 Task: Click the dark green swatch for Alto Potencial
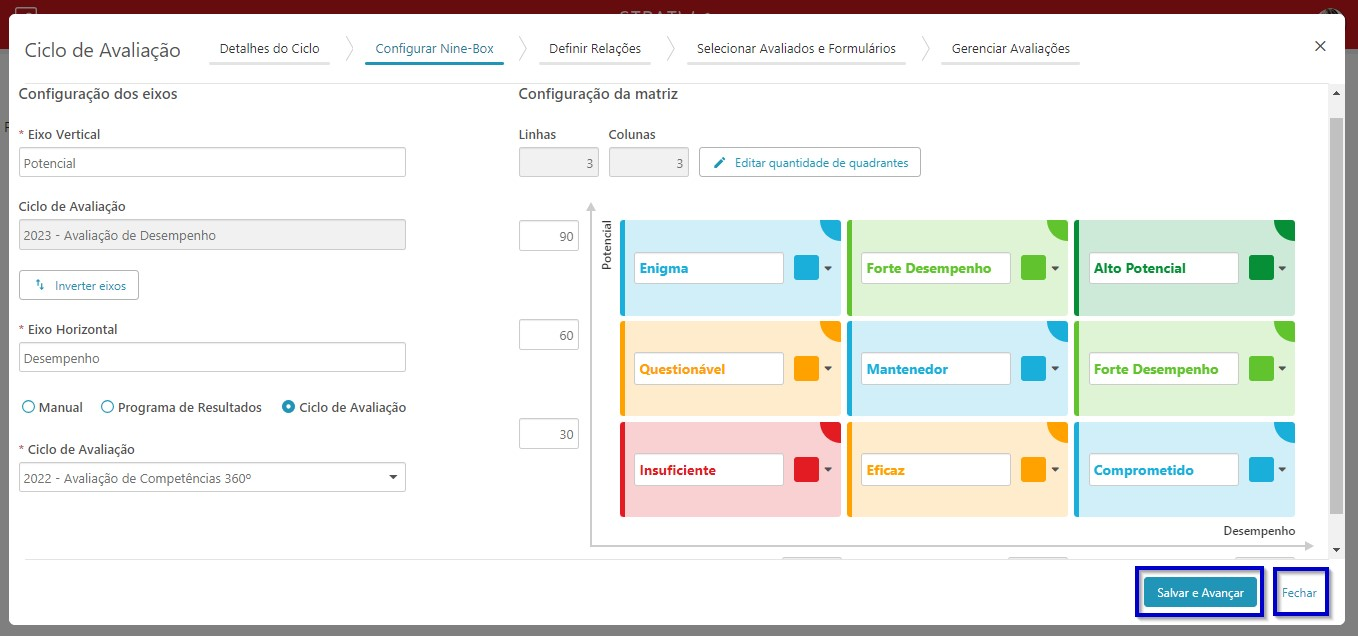pos(1261,268)
